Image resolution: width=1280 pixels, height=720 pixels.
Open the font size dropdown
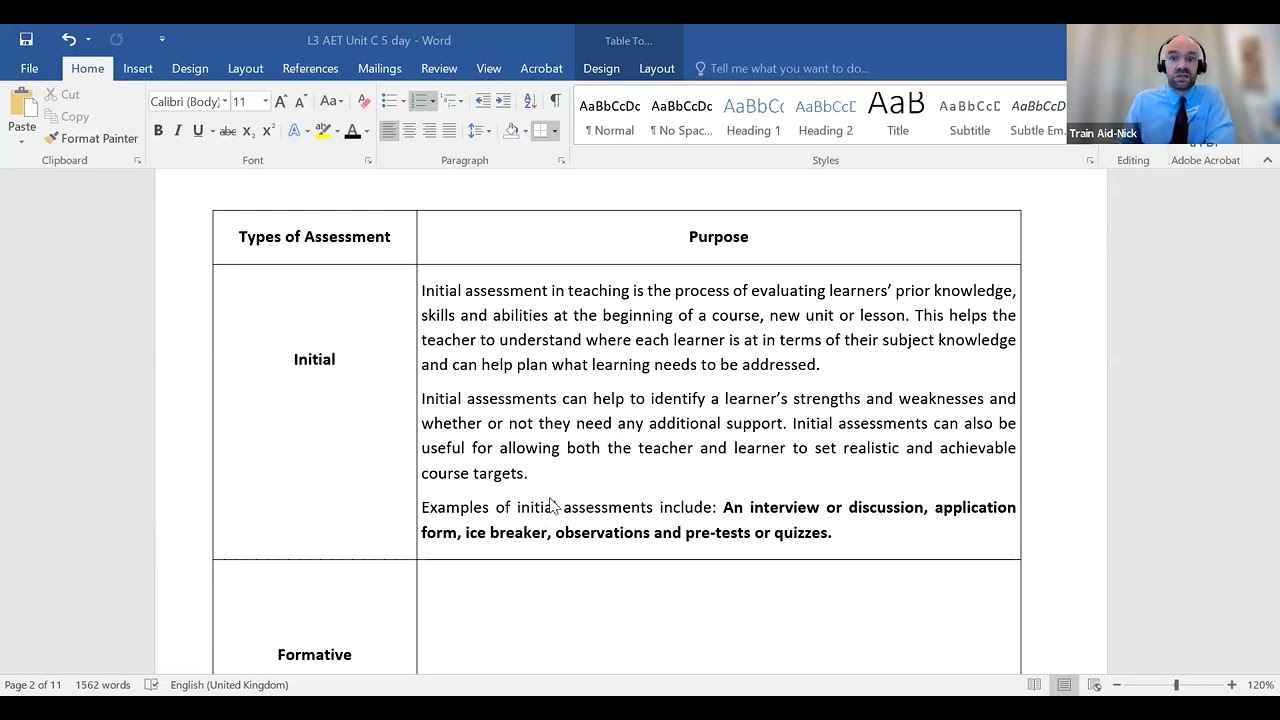(265, 101)
